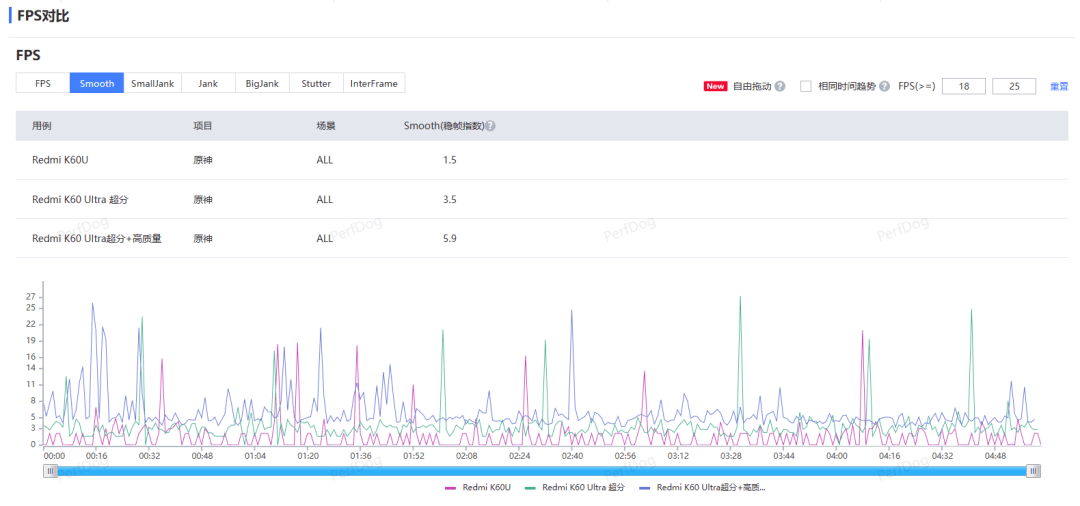Click the red New badge
The image size is (1080, 506).
click(715, 86)
